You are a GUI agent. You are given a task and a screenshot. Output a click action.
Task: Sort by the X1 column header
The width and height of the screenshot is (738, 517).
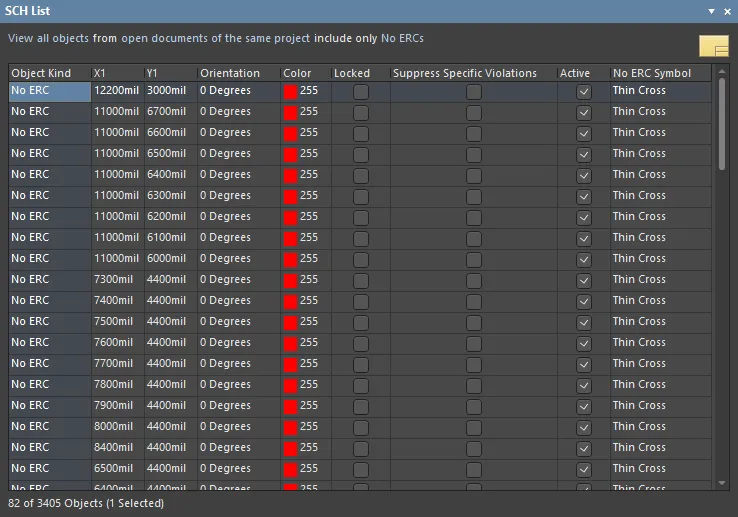(118, 73)
